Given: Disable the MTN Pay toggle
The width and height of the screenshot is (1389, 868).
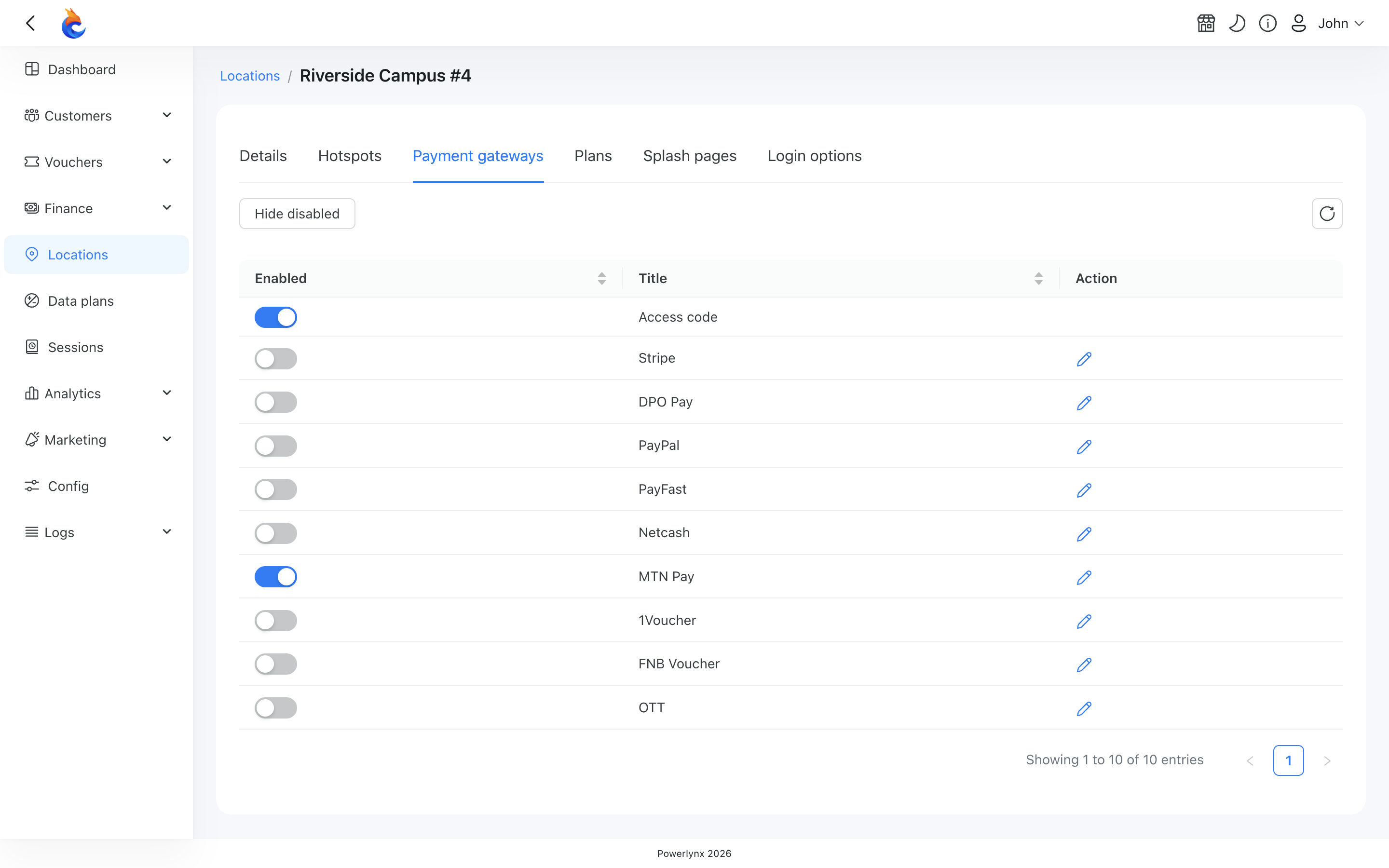Looking at the screenshot, I should 275,577.
